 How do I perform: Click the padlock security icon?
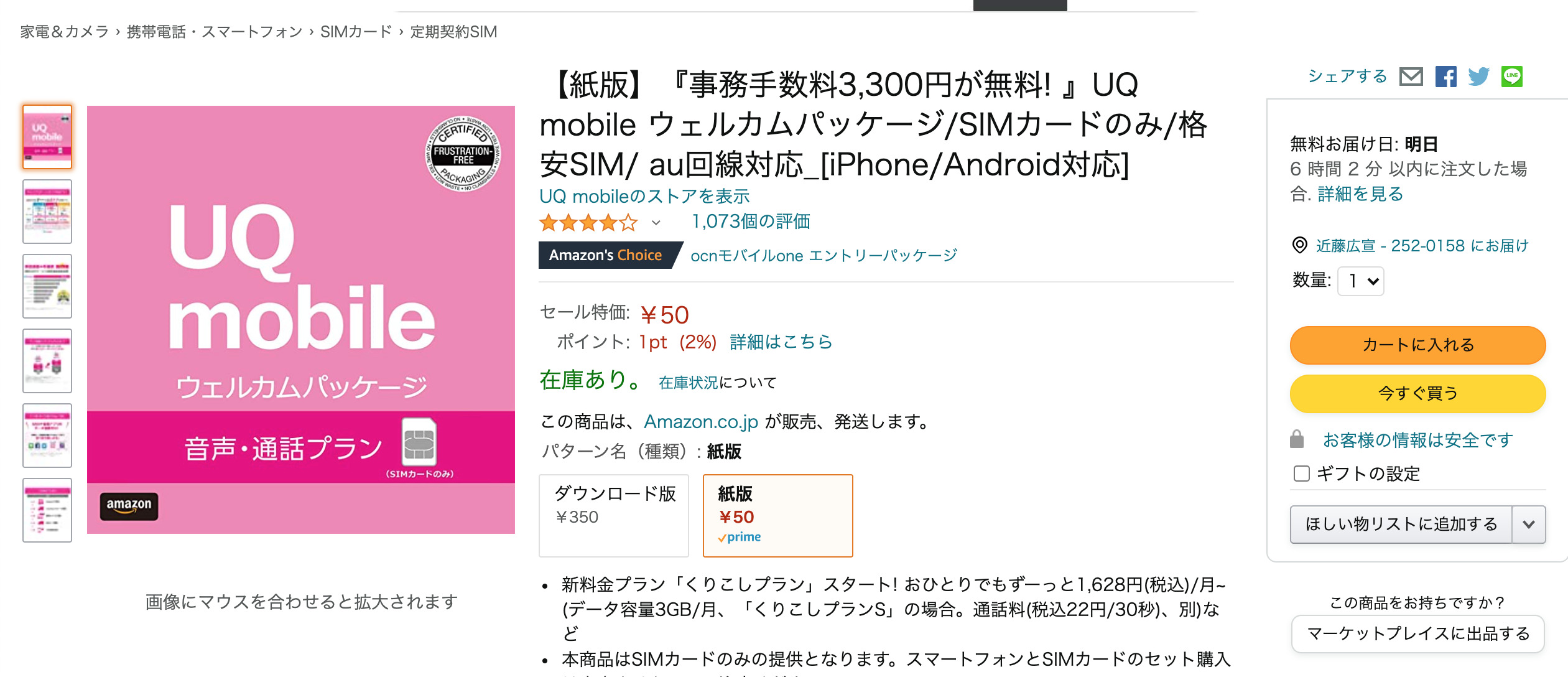click(x=1297, y=439)
